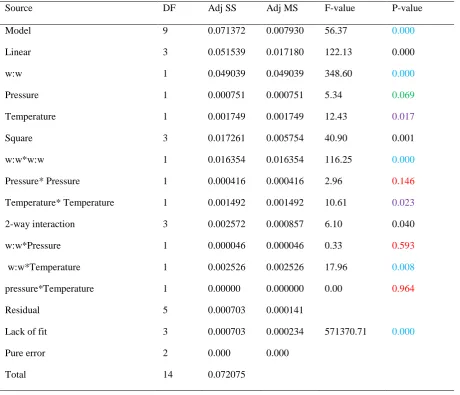Click the 2-way interaction Adj MS 0.000857
Viewport: 460px width, 395px height.
tap(285, 224)
